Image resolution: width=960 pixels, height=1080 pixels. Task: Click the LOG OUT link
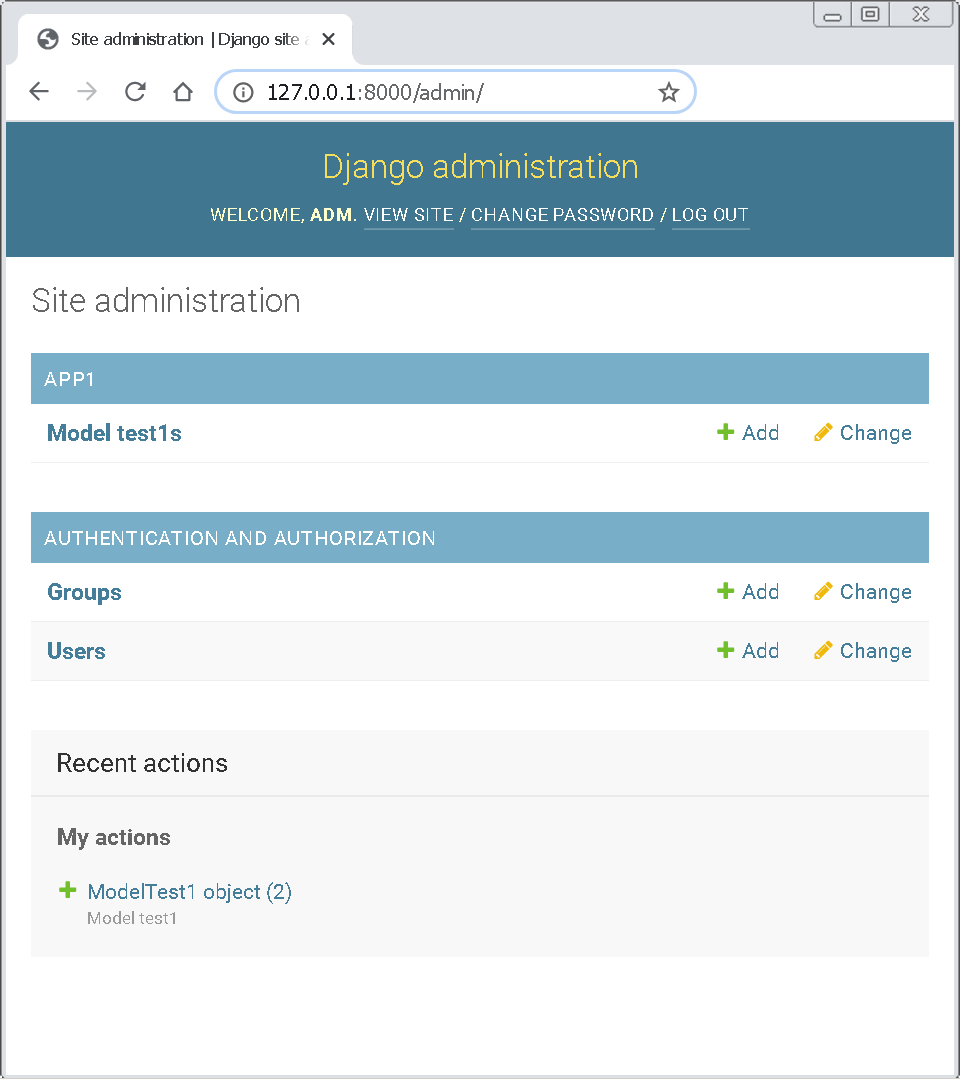click(710, 215)
